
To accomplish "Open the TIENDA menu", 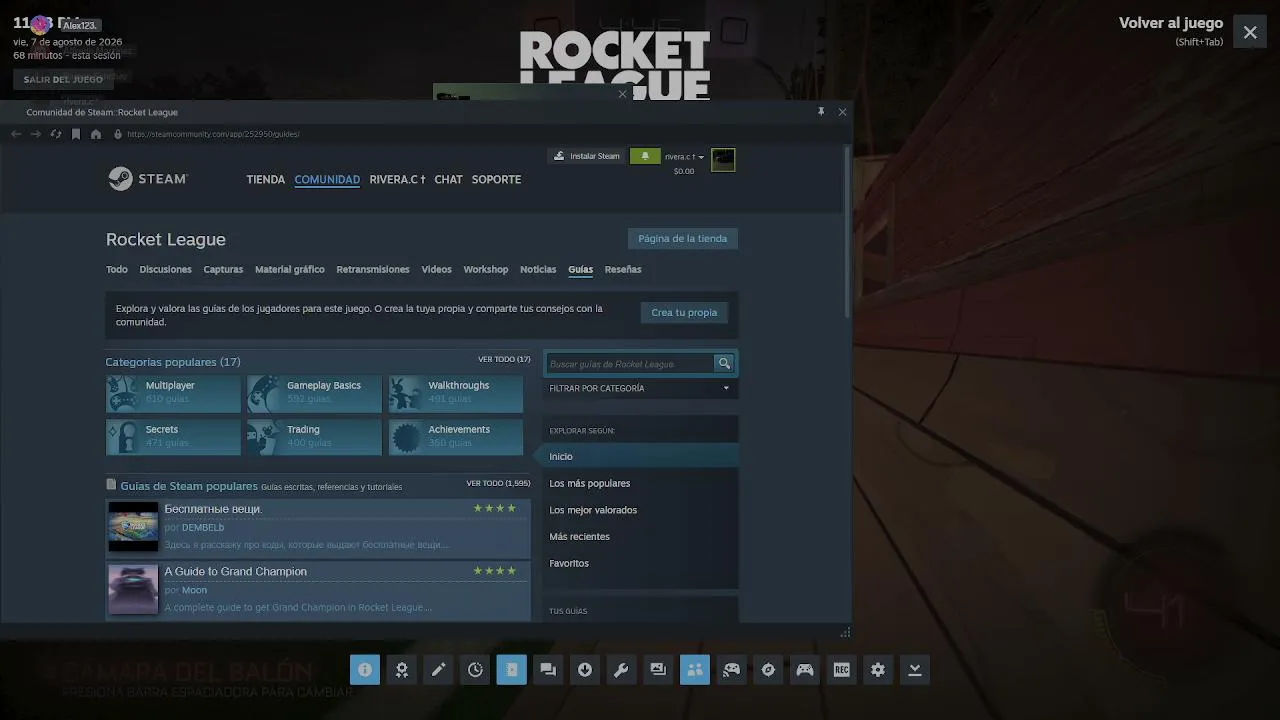I will click(x=266, y=180).
